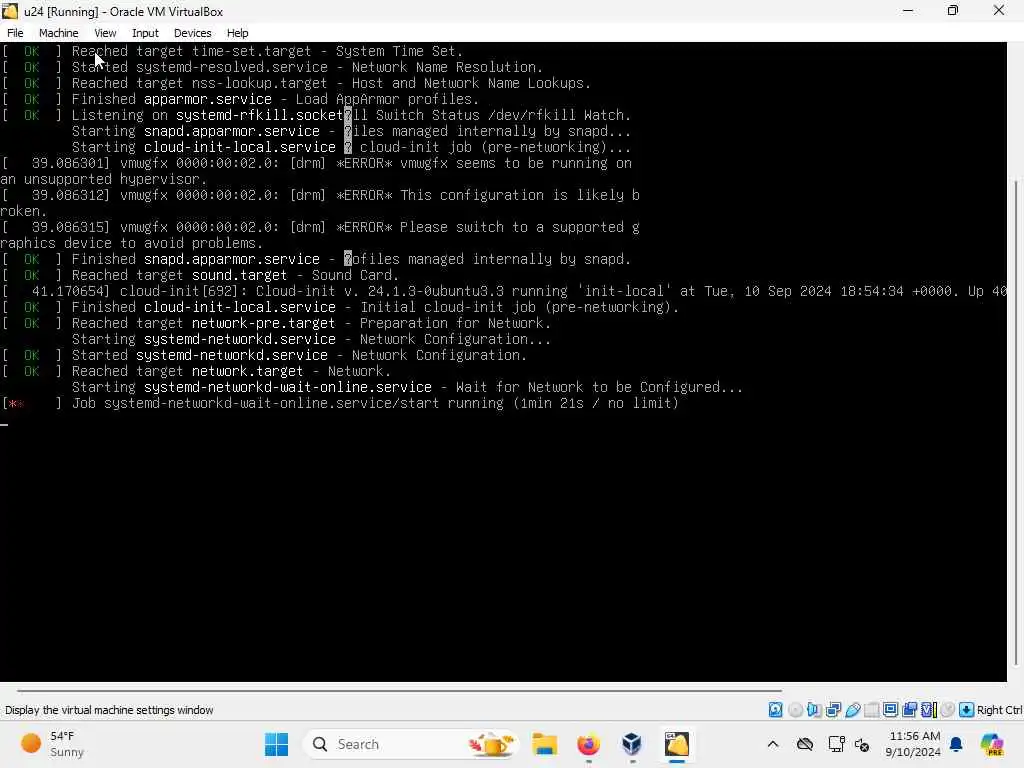Open VirtualBox Manager taskbar icon
Image resolution: width=1024 pixels, height=768 pixels.
[632, 744]
